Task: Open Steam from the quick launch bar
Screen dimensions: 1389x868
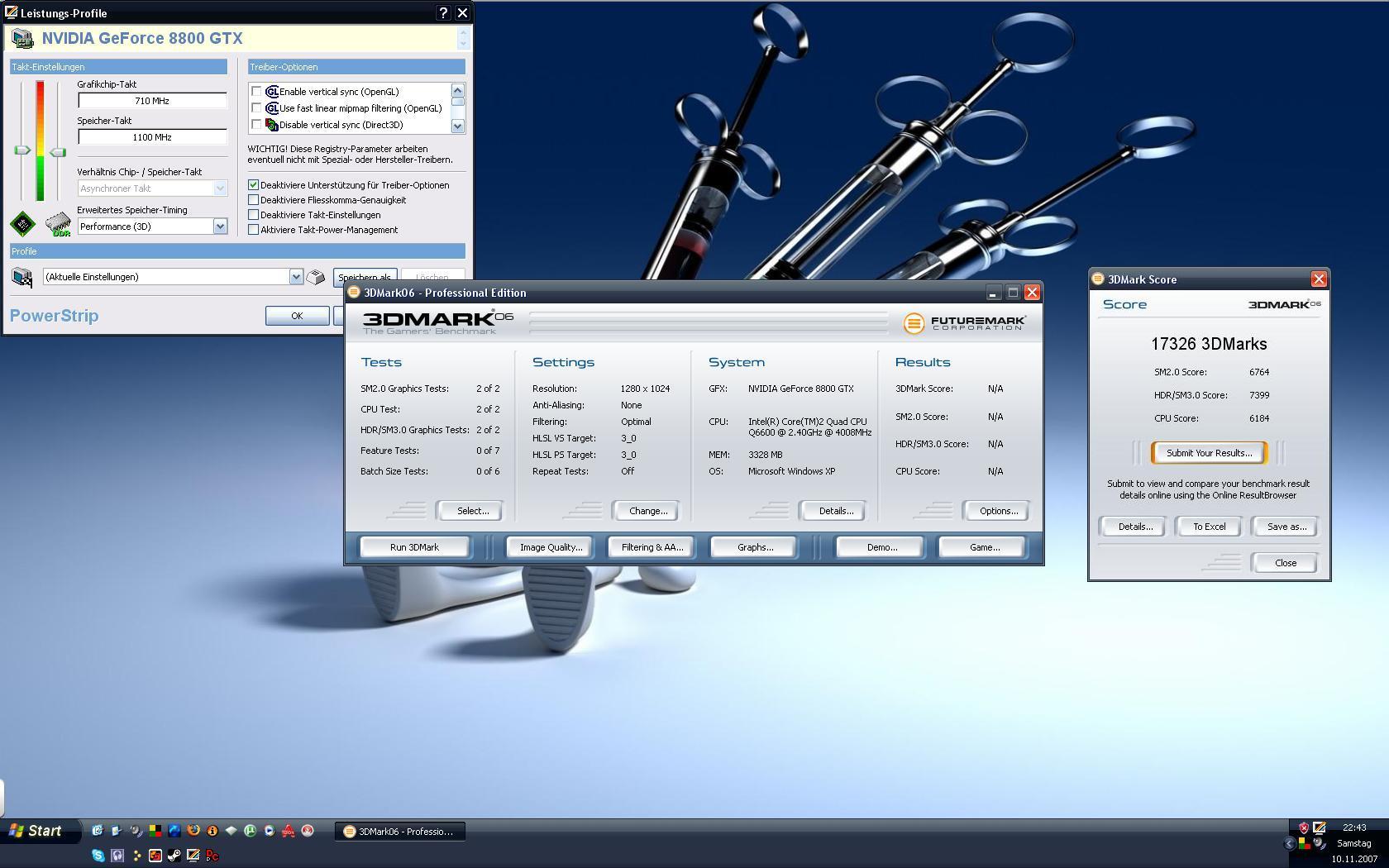Action: coord(174,856)
